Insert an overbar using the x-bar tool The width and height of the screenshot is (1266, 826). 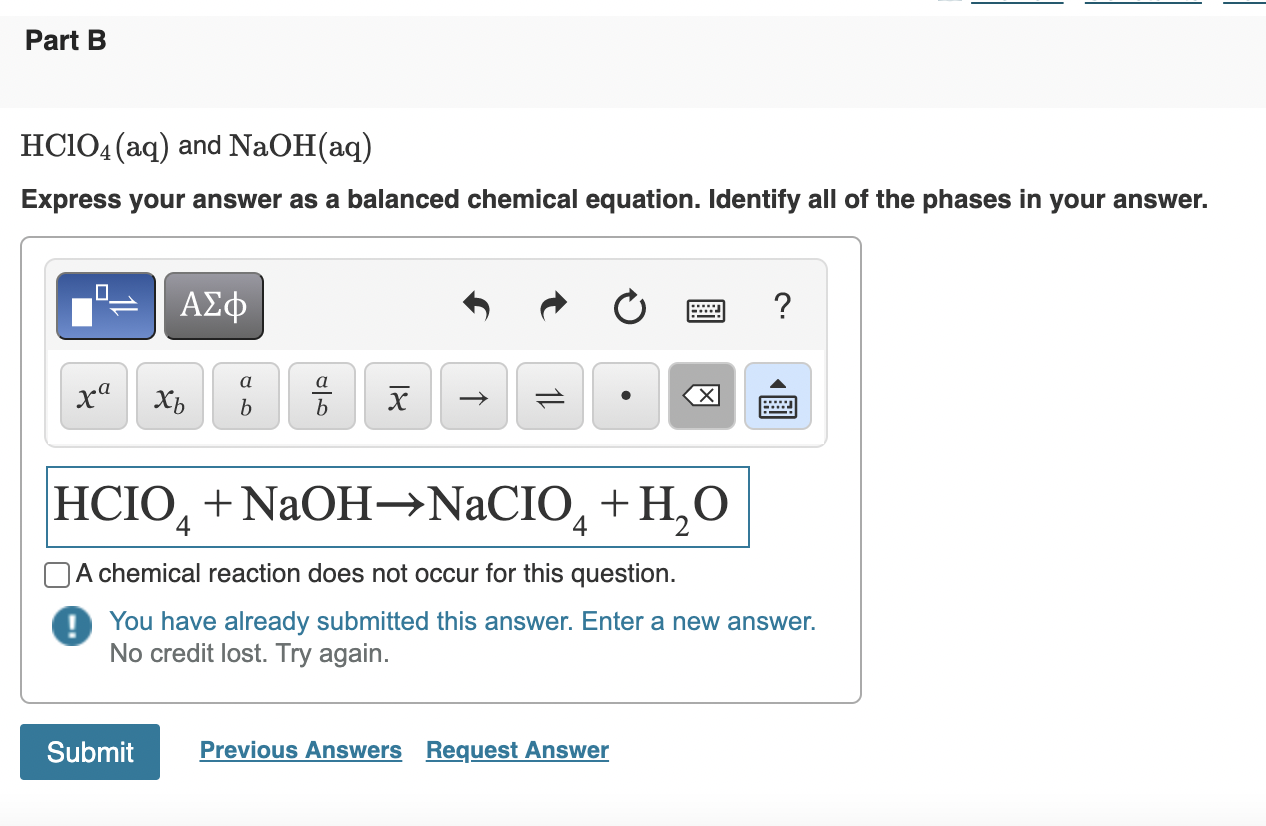click(397, 396)
